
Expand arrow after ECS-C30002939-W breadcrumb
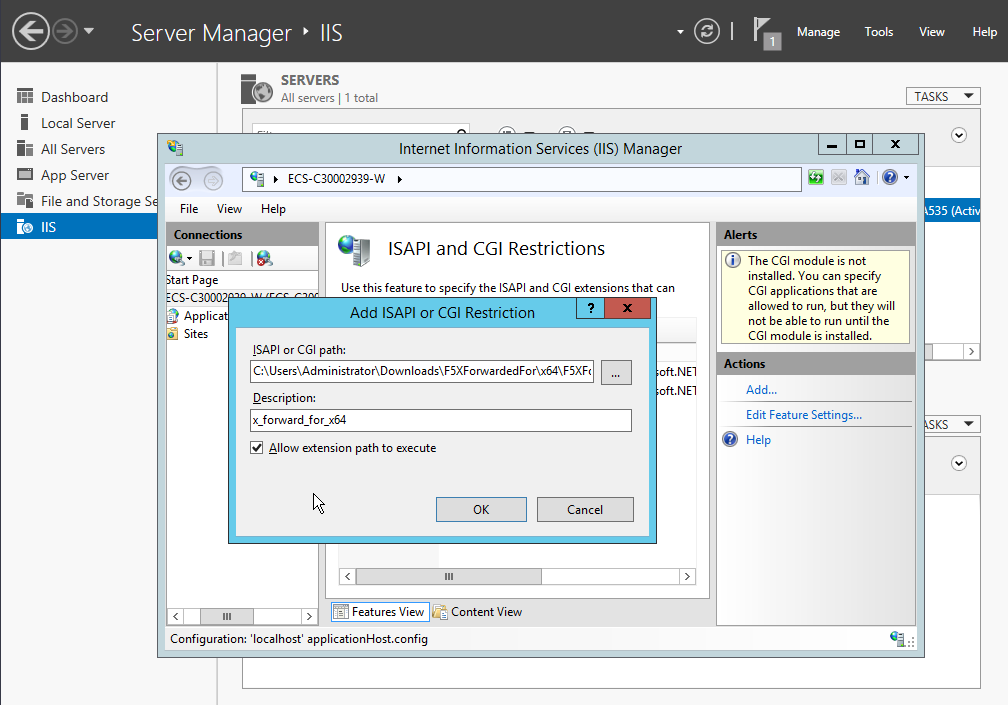point(399,179)
